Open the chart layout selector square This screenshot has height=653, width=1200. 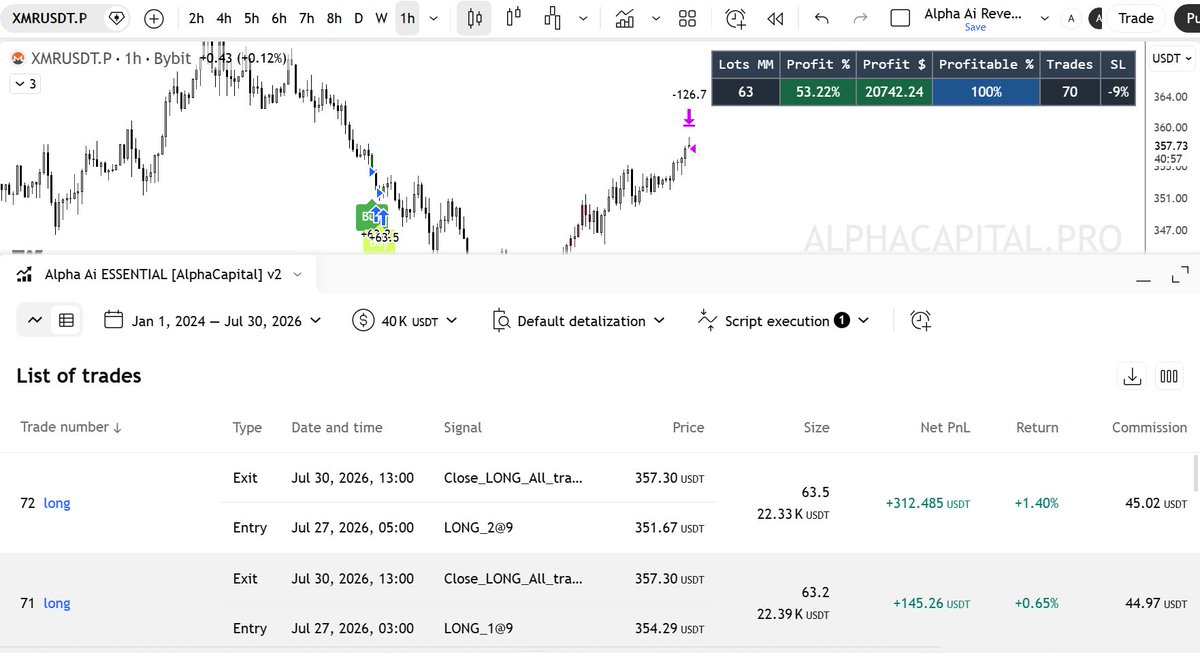[900, 18]
